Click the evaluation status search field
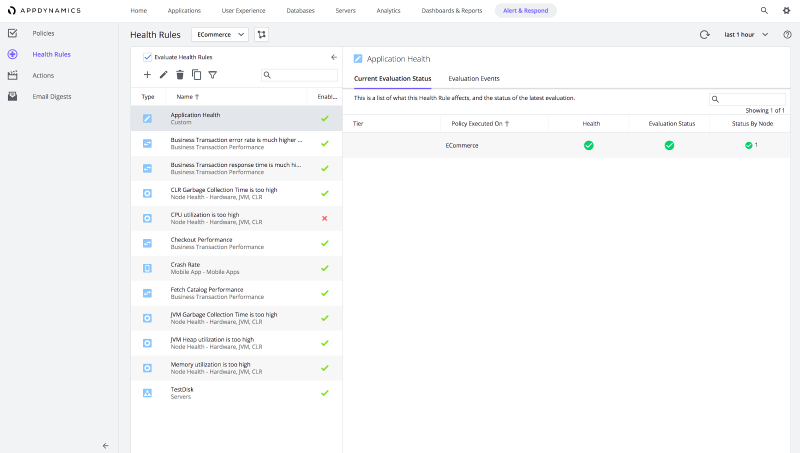This screenshot has width=800, height=453. [747, 99]
